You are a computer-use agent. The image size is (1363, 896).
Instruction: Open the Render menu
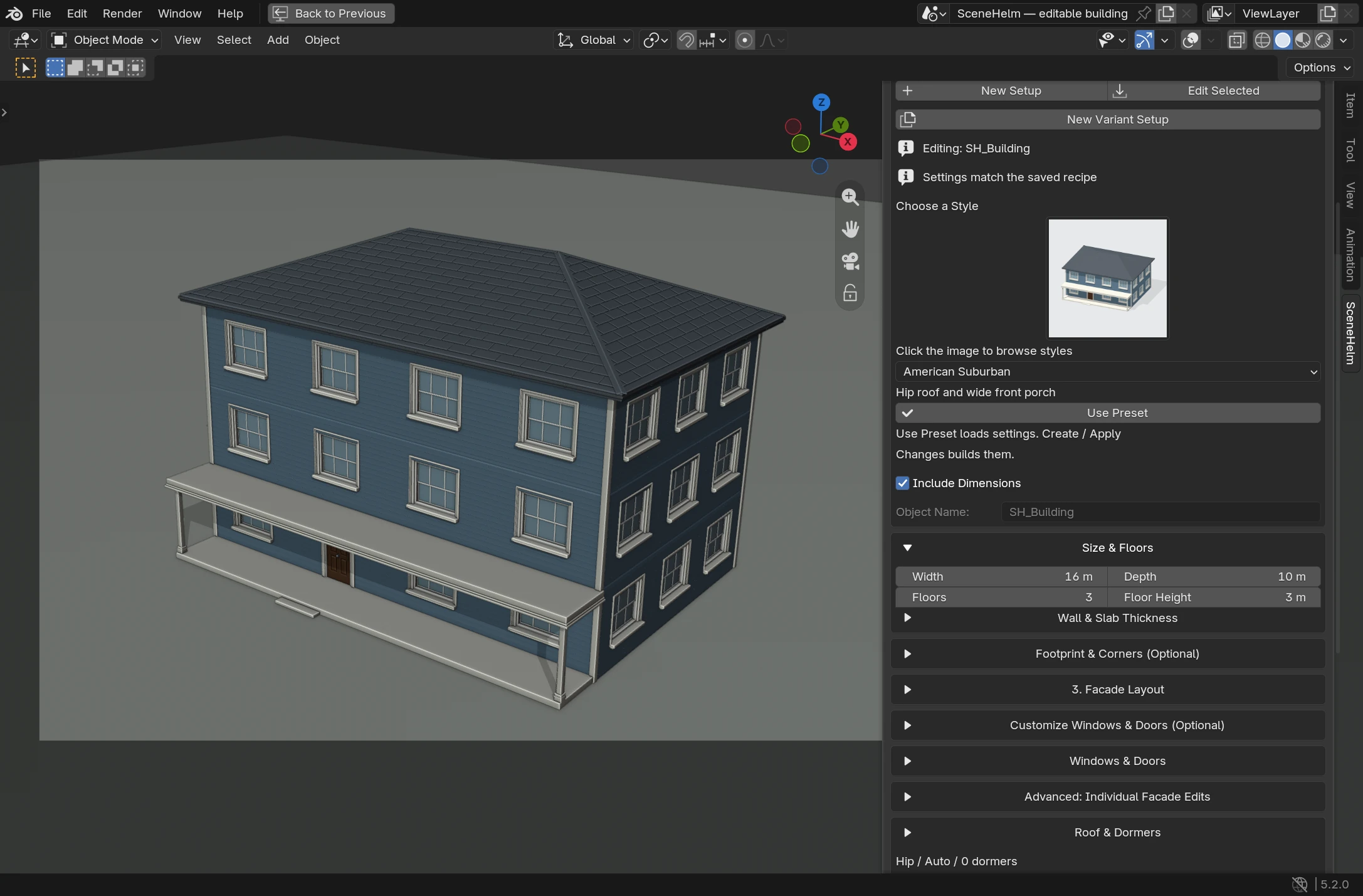click(x=122, y=13)
